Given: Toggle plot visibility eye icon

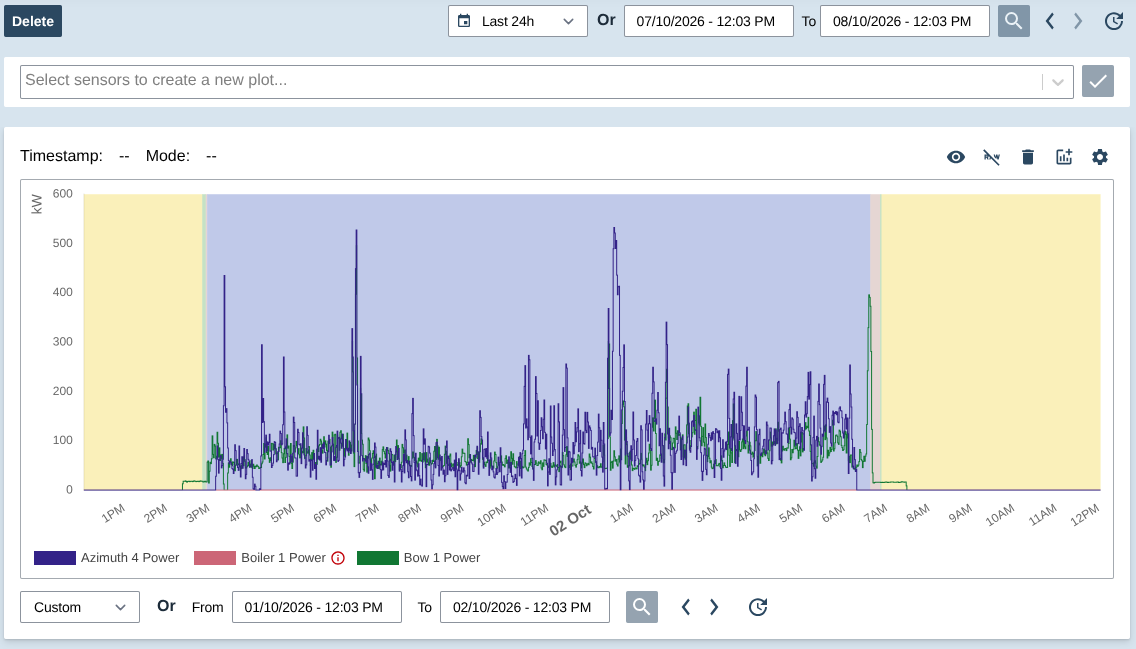Looking at the screenshot, I should [956, 156].
